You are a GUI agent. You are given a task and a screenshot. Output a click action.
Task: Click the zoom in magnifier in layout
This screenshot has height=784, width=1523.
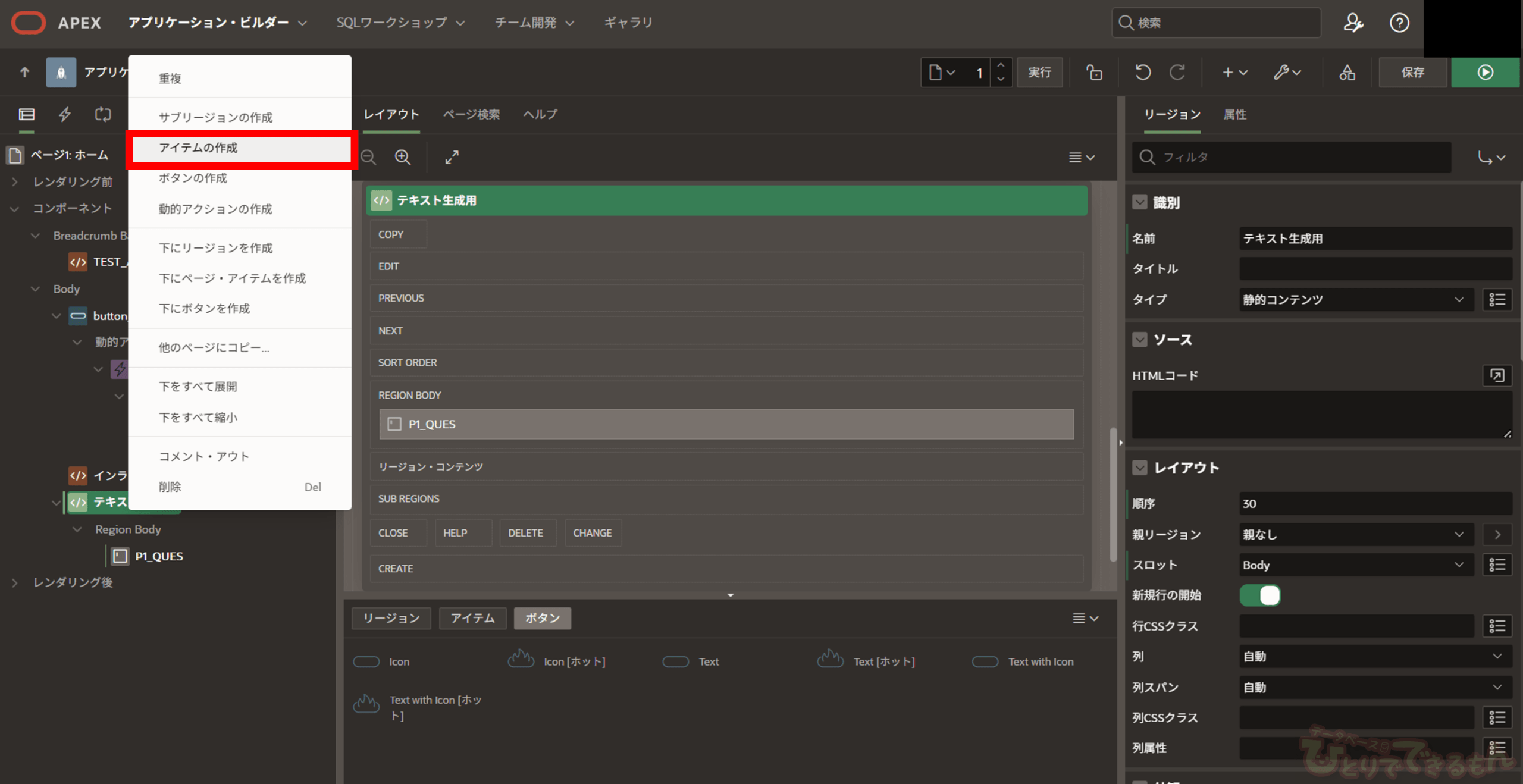click(x=403, y=157)
